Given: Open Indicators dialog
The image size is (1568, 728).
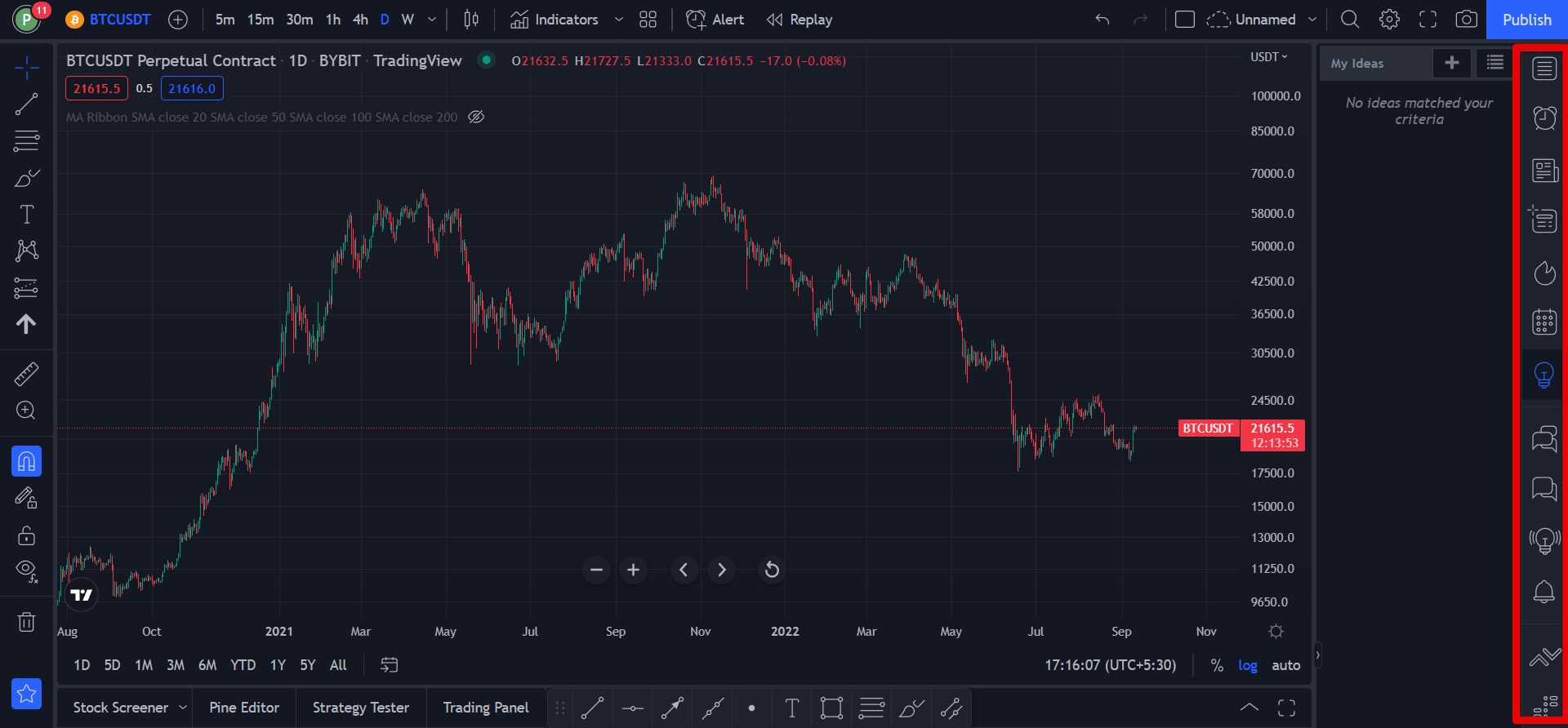Looking at the screenshot, I should tap(554, 20).
